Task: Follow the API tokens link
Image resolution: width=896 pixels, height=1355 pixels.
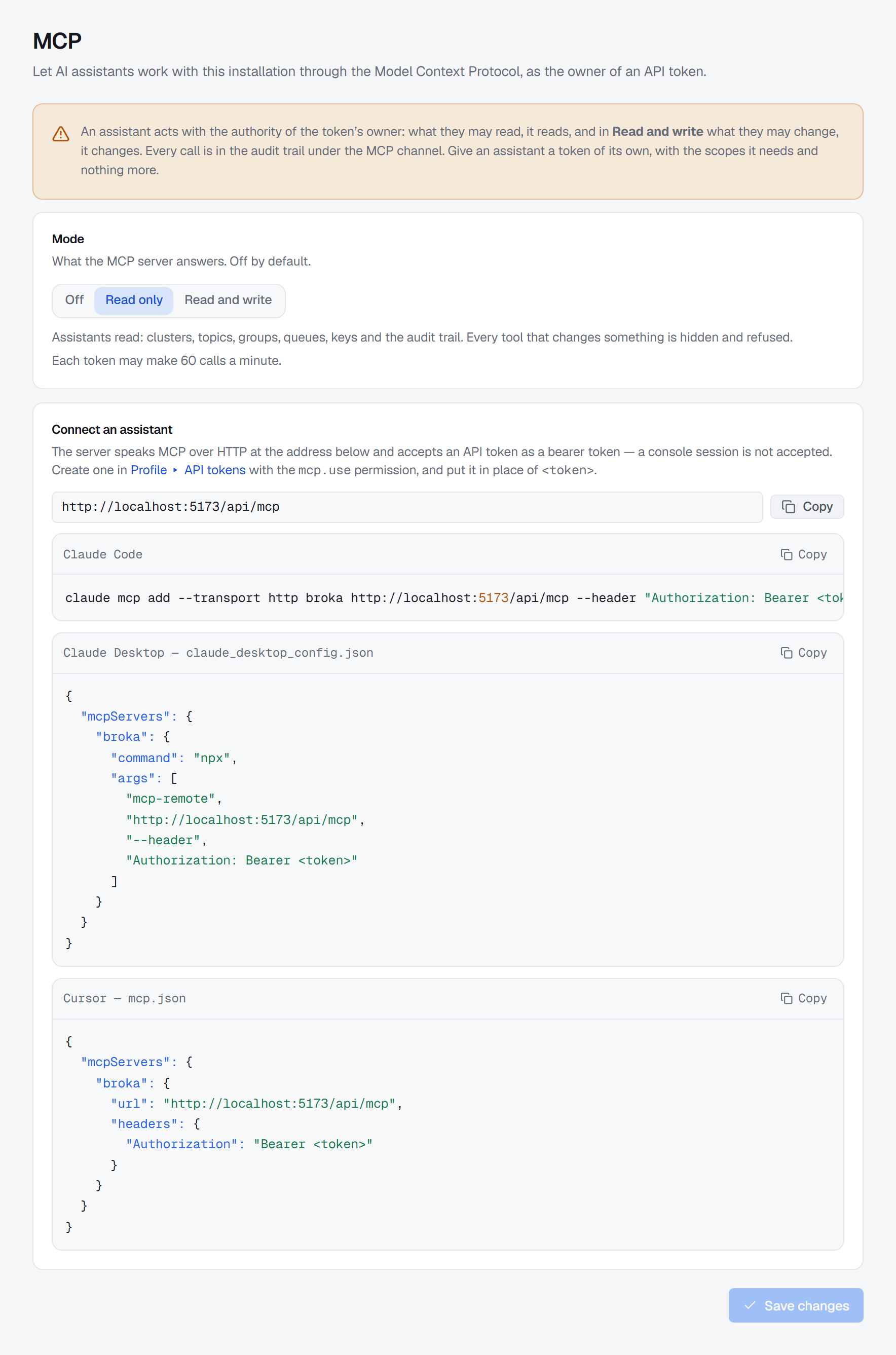Action: [x=215, y=470]
